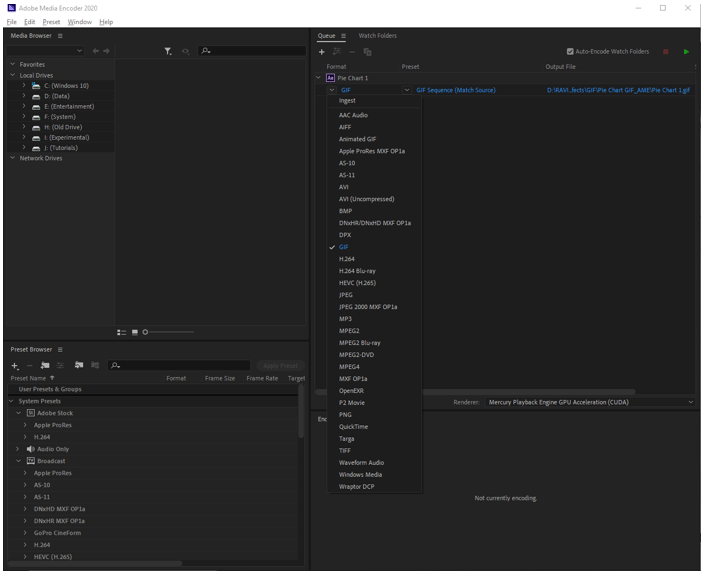Screen dimensions: 704x576
Task: Click the Media Browser search field
Action: tap(252, 51)
